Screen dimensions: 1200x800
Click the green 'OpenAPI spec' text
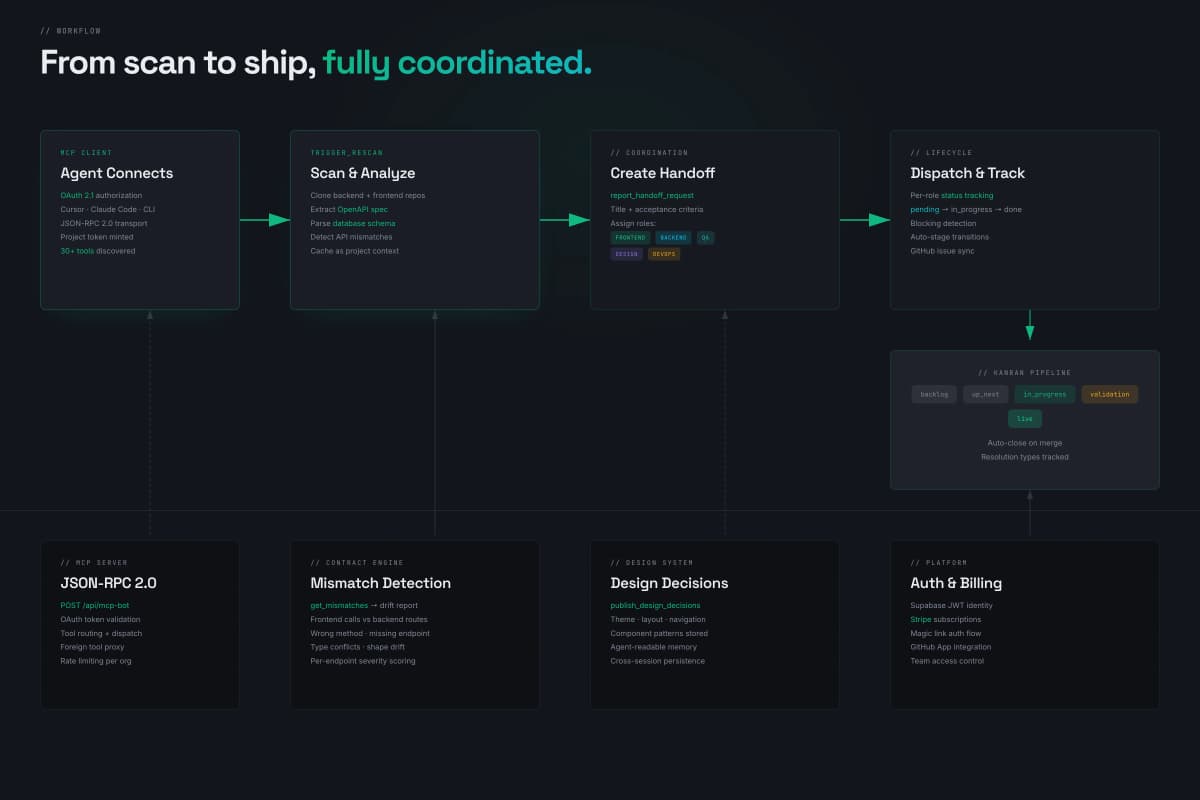coord(361,209)
